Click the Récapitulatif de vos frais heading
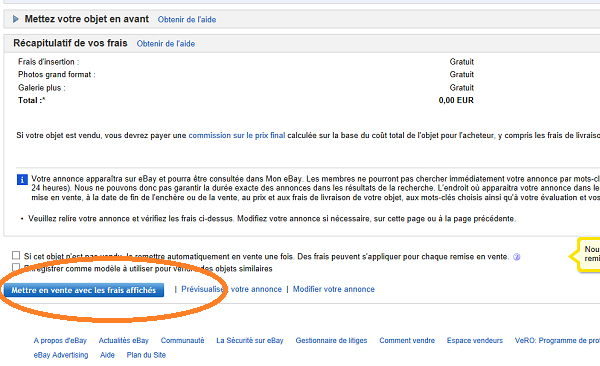Viewport: 600px width, 366px height. [70, 43]
